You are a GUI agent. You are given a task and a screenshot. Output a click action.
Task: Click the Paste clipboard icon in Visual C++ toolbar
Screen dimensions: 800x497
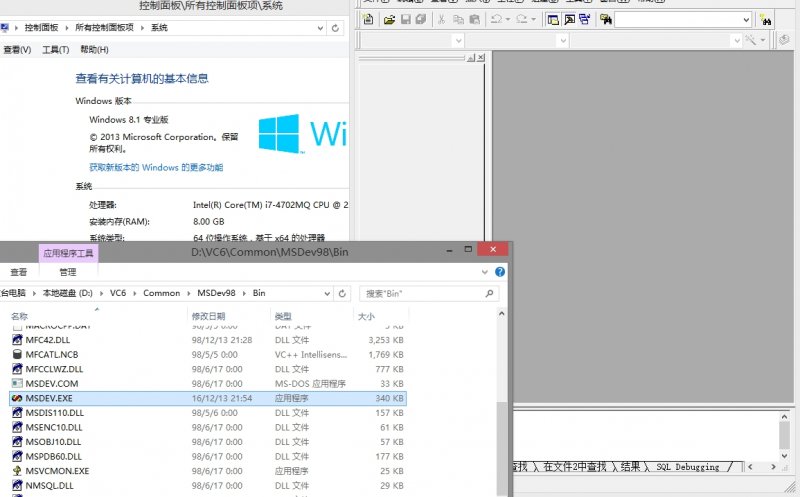[x=474, y=19]
